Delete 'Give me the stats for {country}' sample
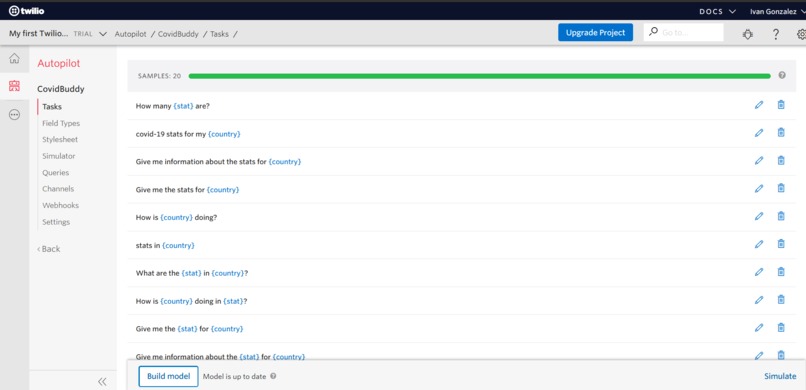 (781, 188)
